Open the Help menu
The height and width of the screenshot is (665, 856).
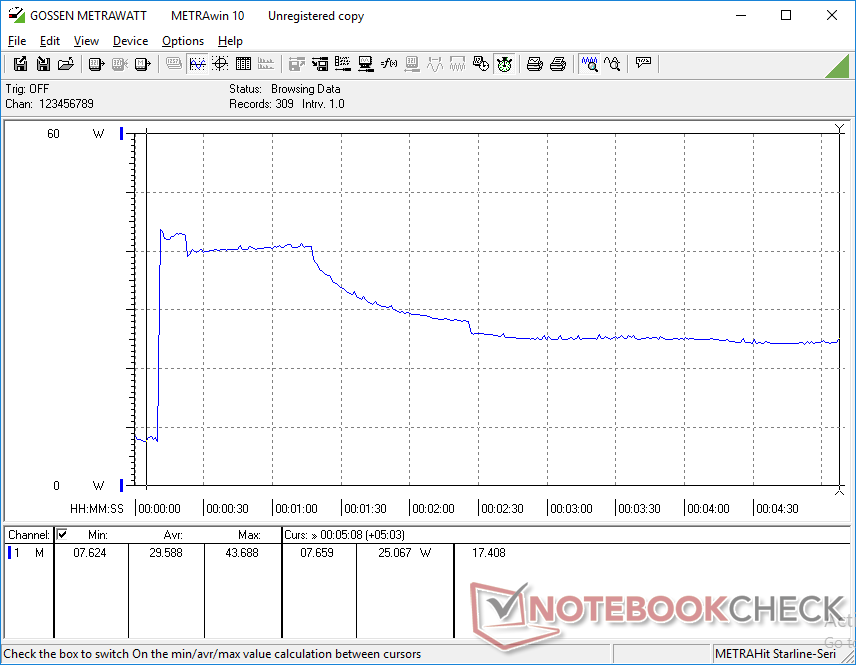point(230,41)
